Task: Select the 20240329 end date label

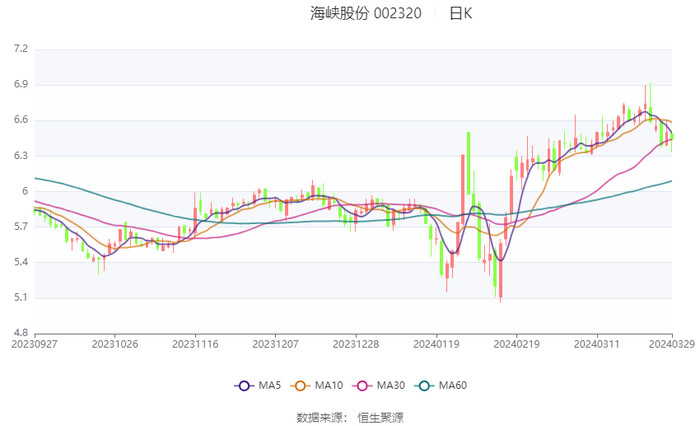Action: pyautogui.click(x=671, y=344)
